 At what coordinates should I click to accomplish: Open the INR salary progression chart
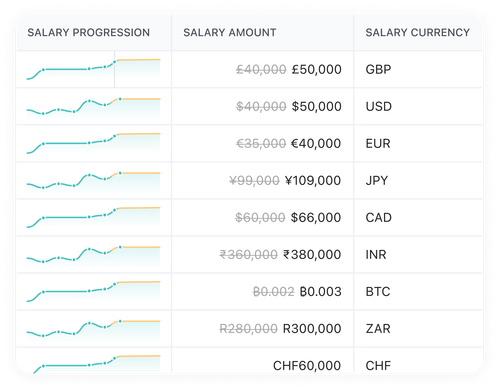tap(94, 254)
